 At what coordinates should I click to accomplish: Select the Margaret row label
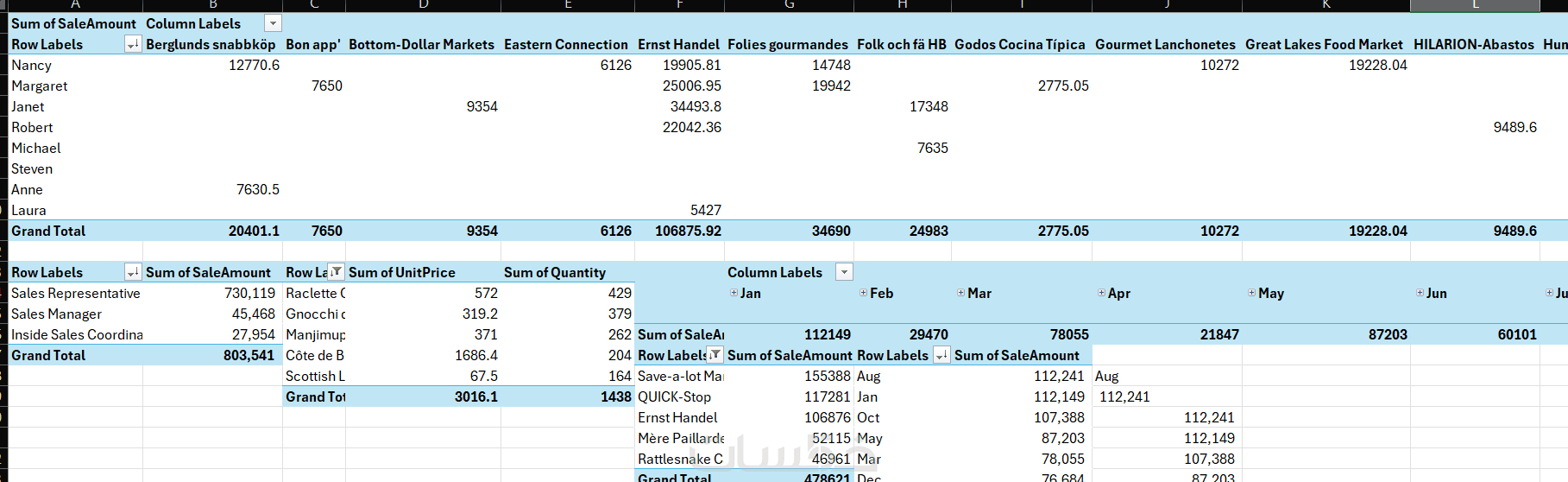coord(40,86)
